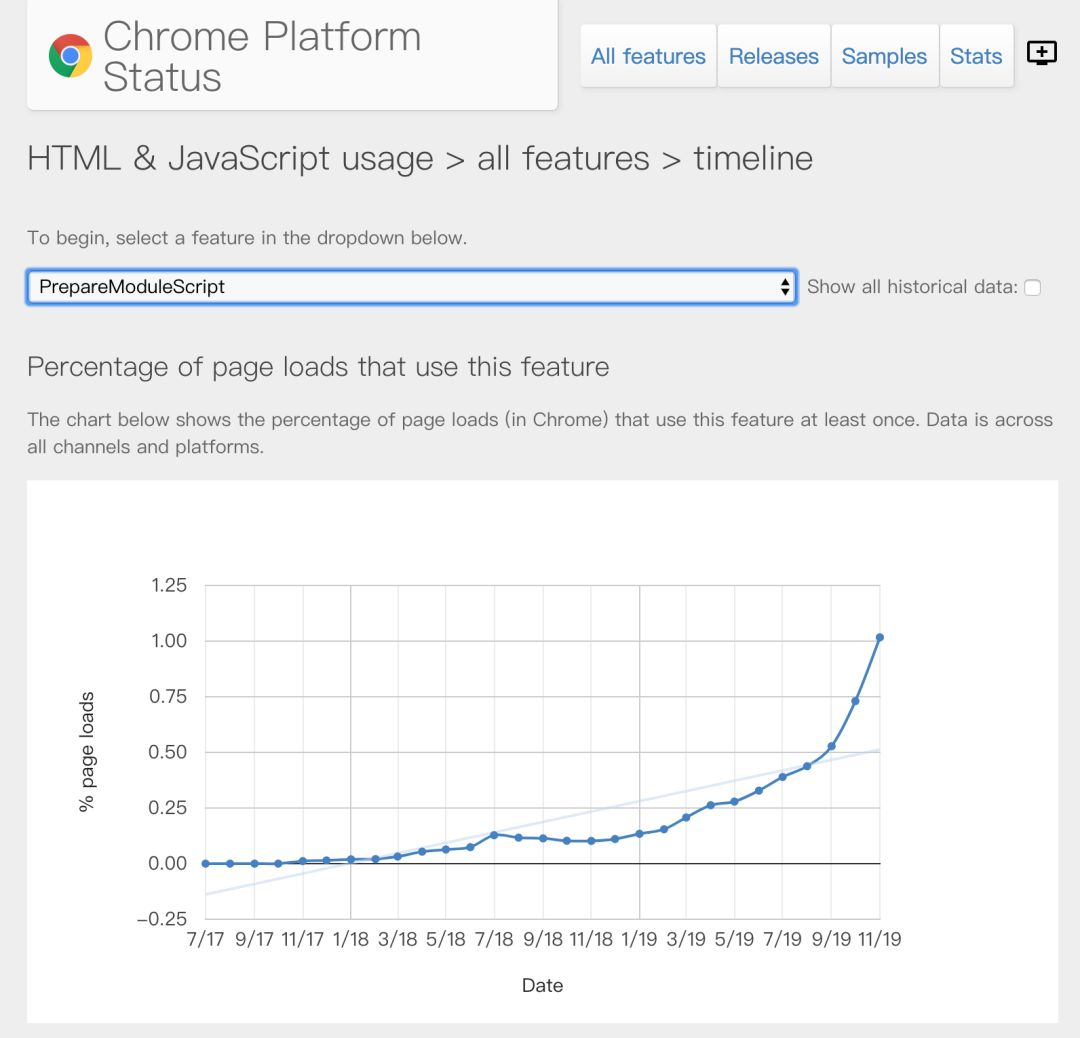Go to the Samples tab
Image resolution: width=1080 pixels, height=1038 pixels.
click(885, 57)
